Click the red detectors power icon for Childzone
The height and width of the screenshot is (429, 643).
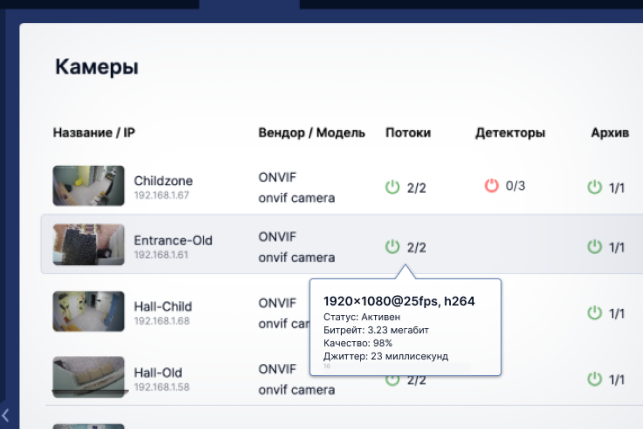pyautogui.click(x=491, y=186)
